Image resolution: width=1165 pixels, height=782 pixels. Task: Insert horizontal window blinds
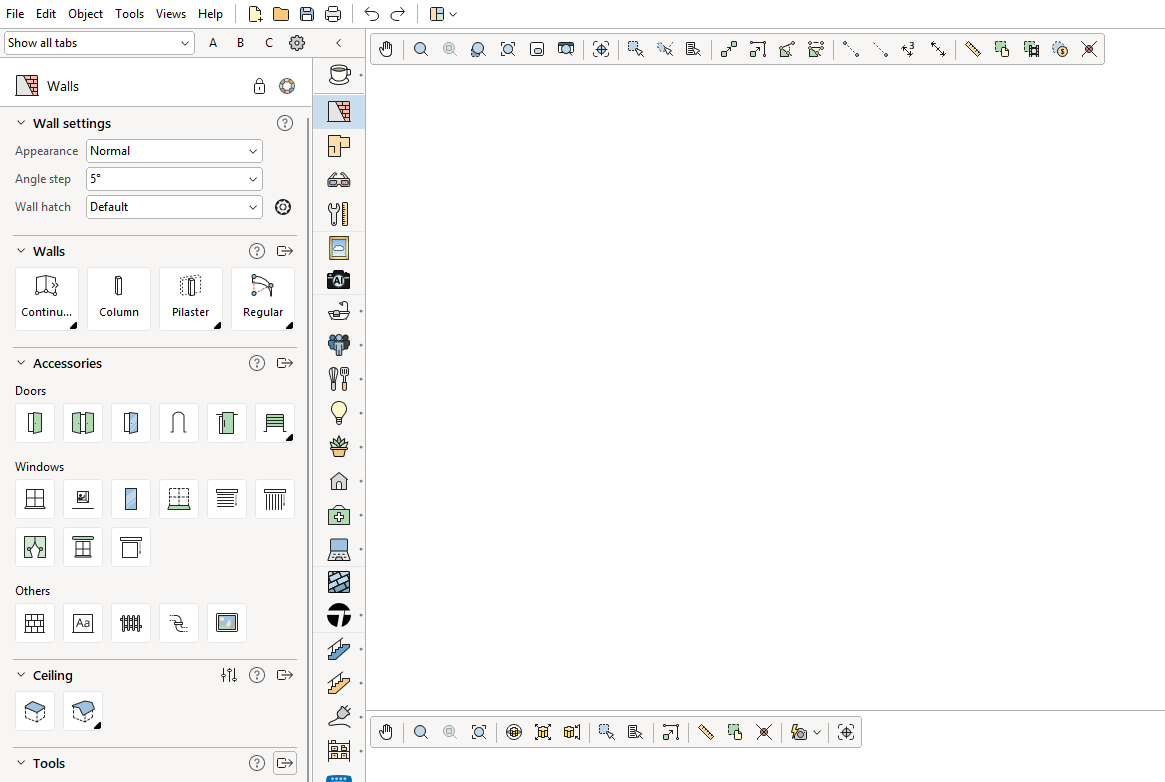[227, 498]
